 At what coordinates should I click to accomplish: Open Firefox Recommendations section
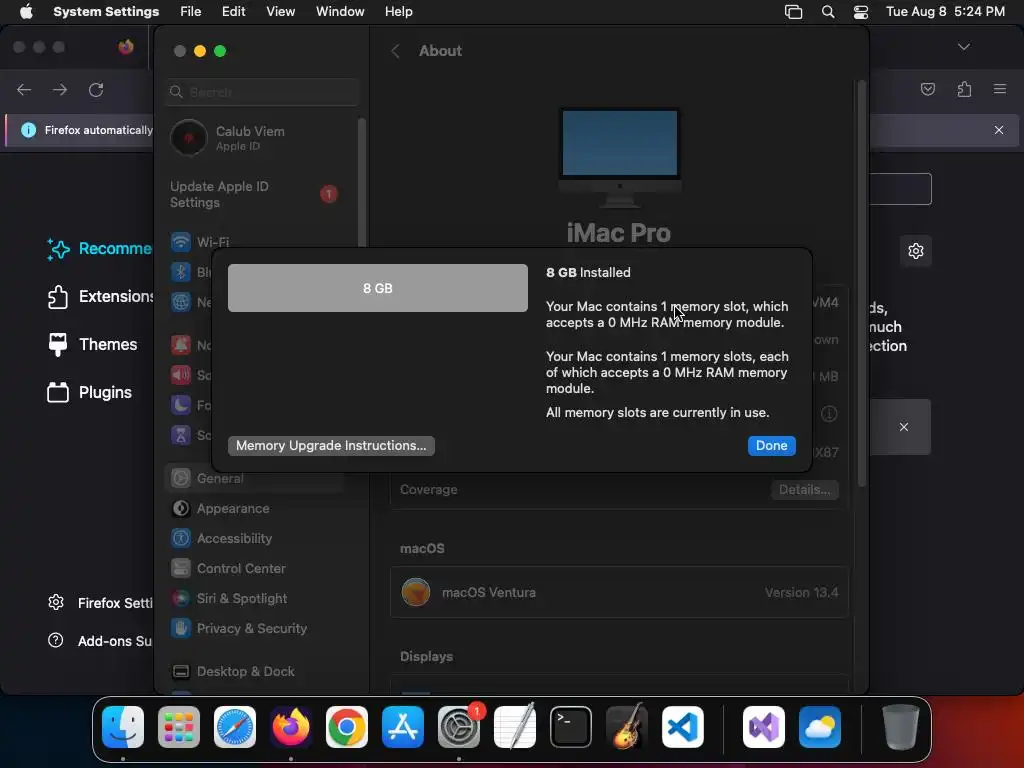tap(99, 249)
